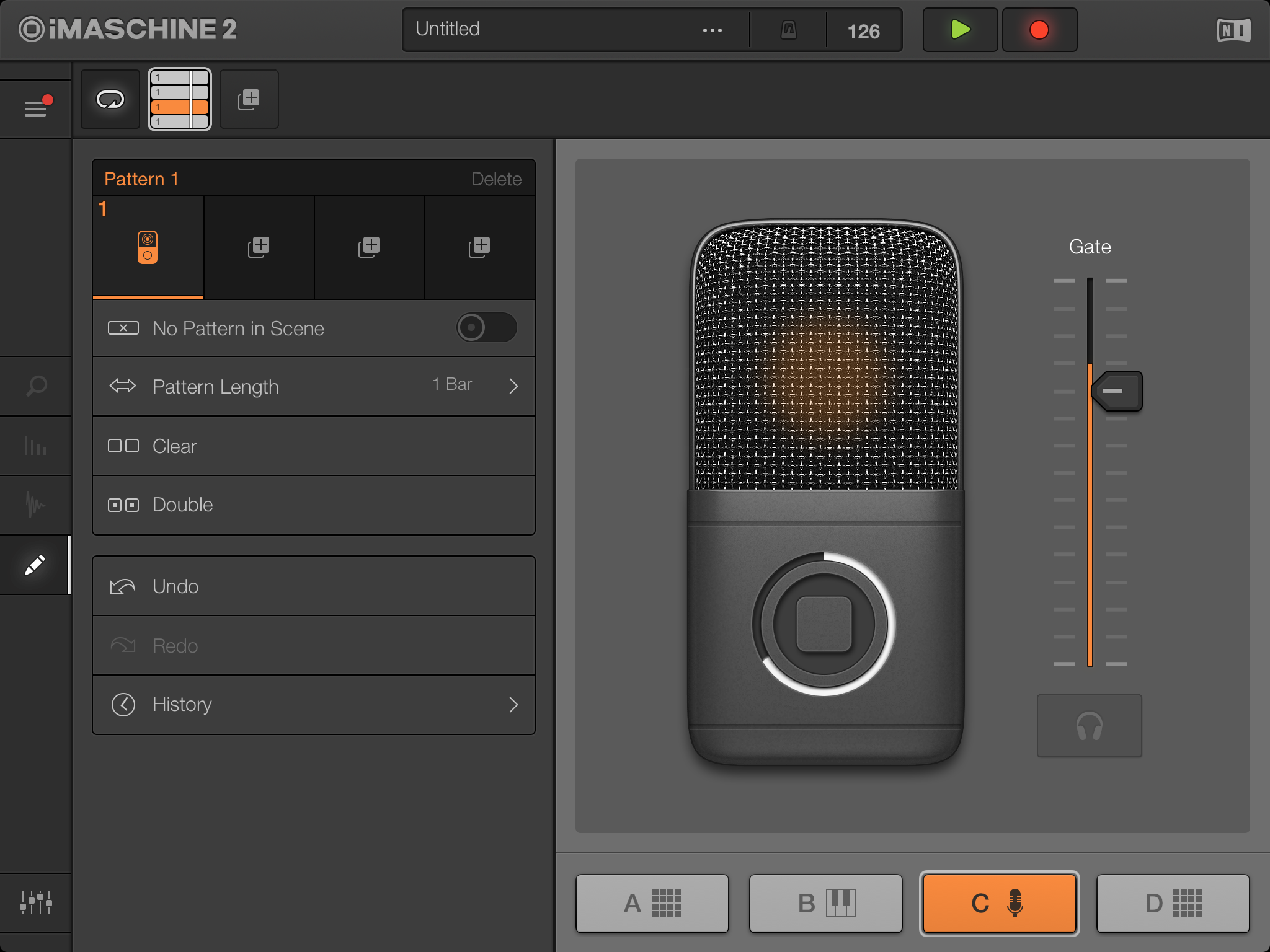This screenshot has height=952, width=1270.
Task: Switch to group B keyboard
Action: [826, 904]
